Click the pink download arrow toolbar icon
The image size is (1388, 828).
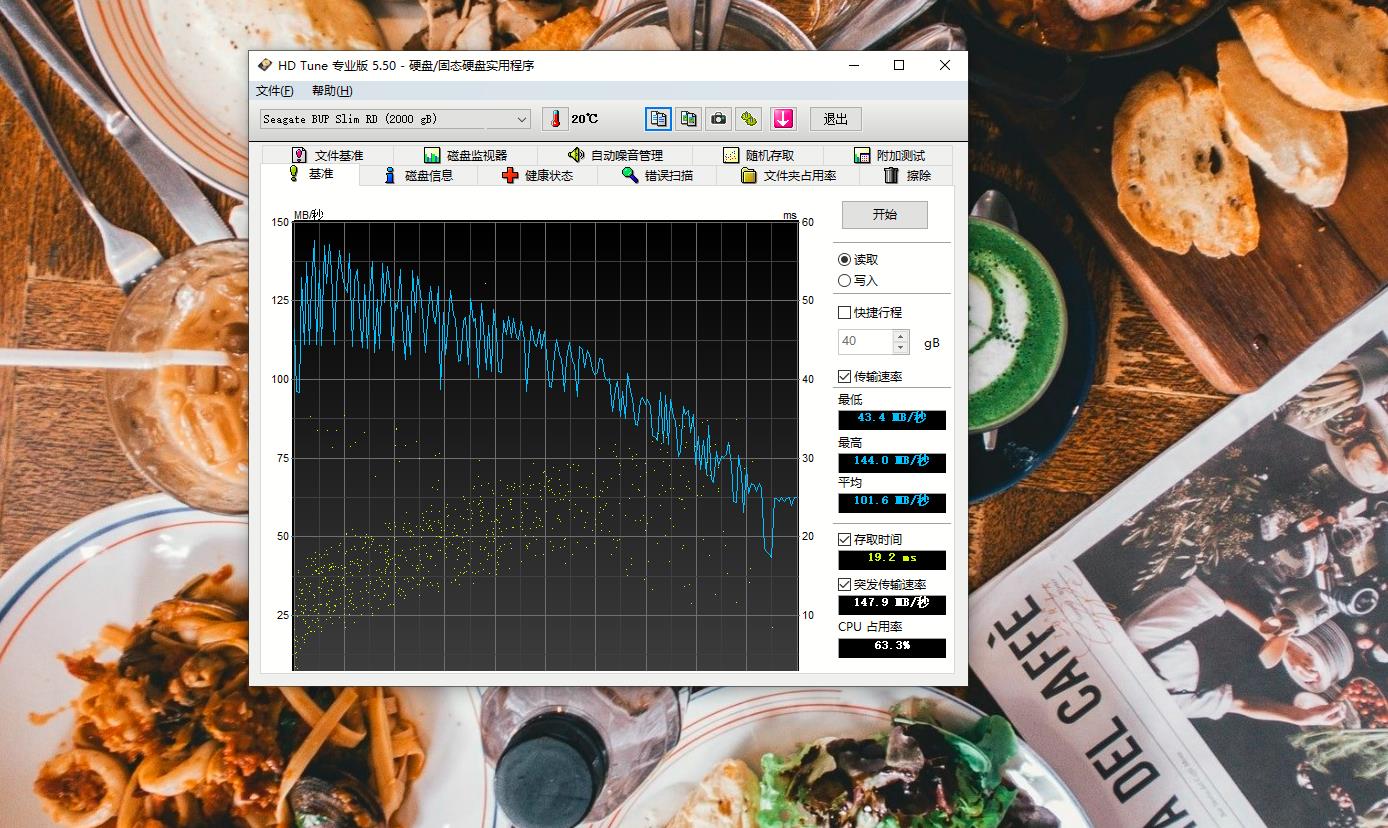[783, 118]
